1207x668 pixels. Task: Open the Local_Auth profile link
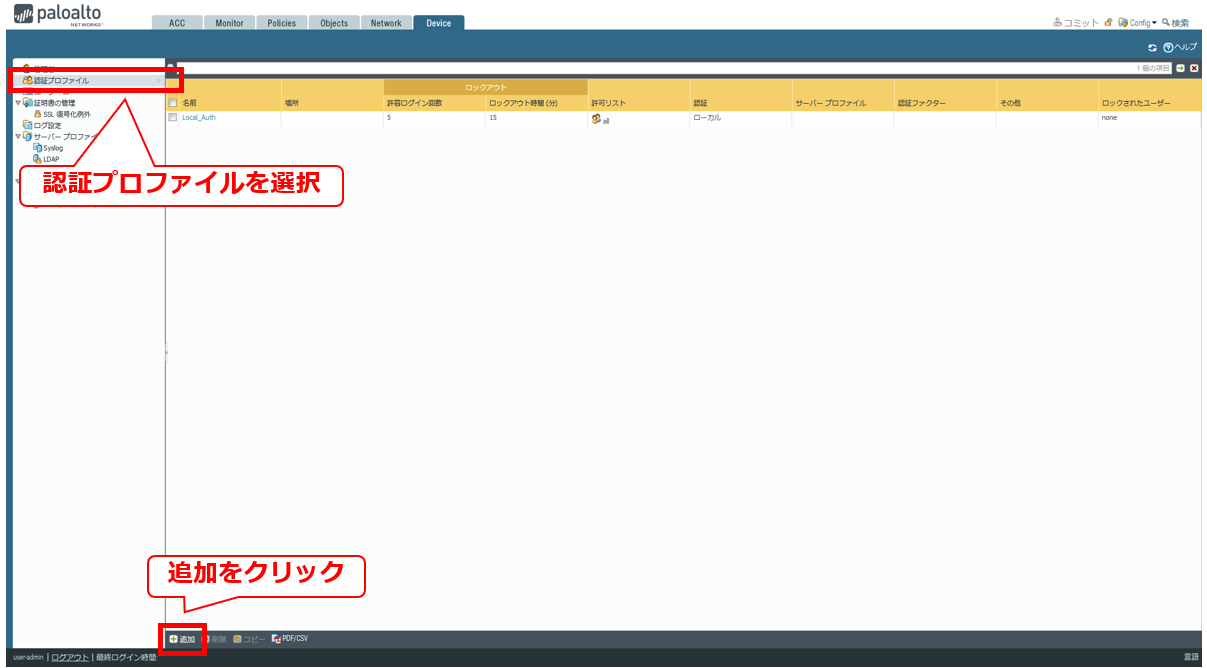pyautogui.click(x=199, y=118)
